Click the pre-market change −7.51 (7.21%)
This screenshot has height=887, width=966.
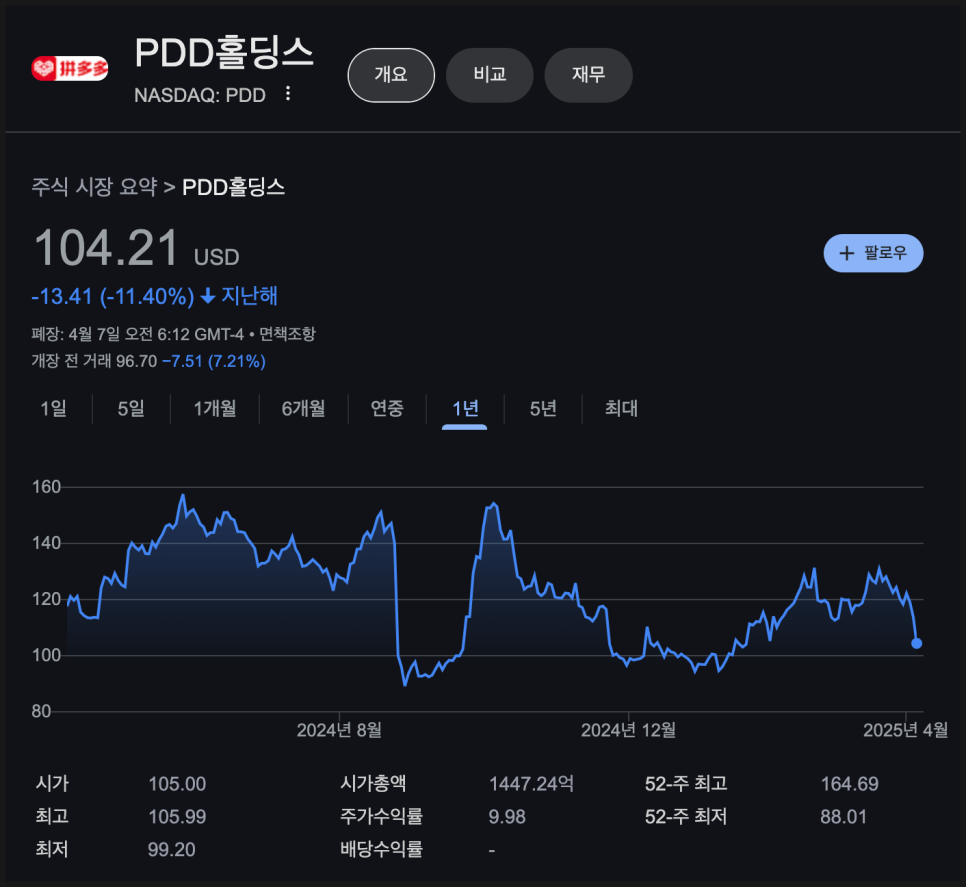click(214, 361)
